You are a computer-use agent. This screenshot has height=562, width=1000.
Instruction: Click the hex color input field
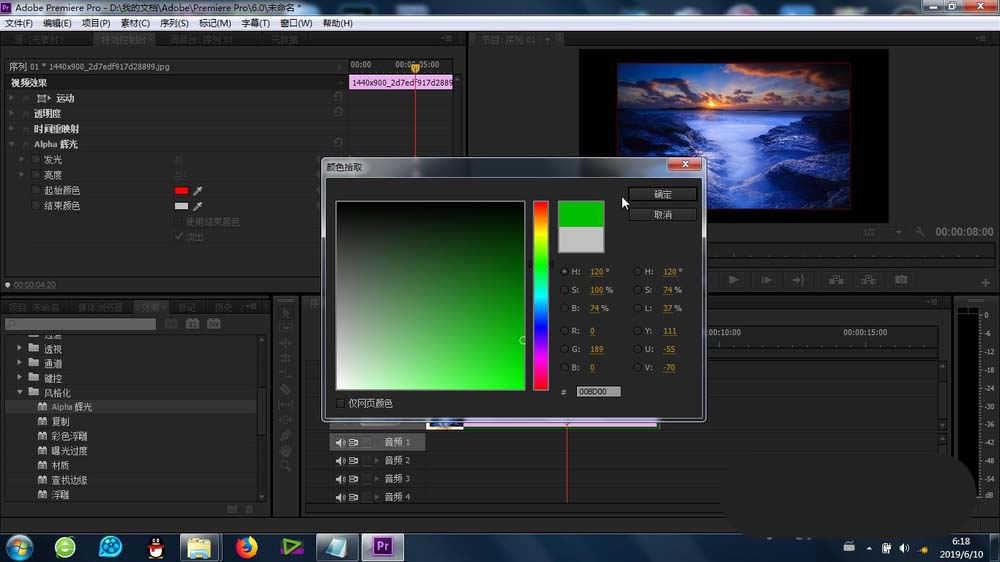[598, 392]
